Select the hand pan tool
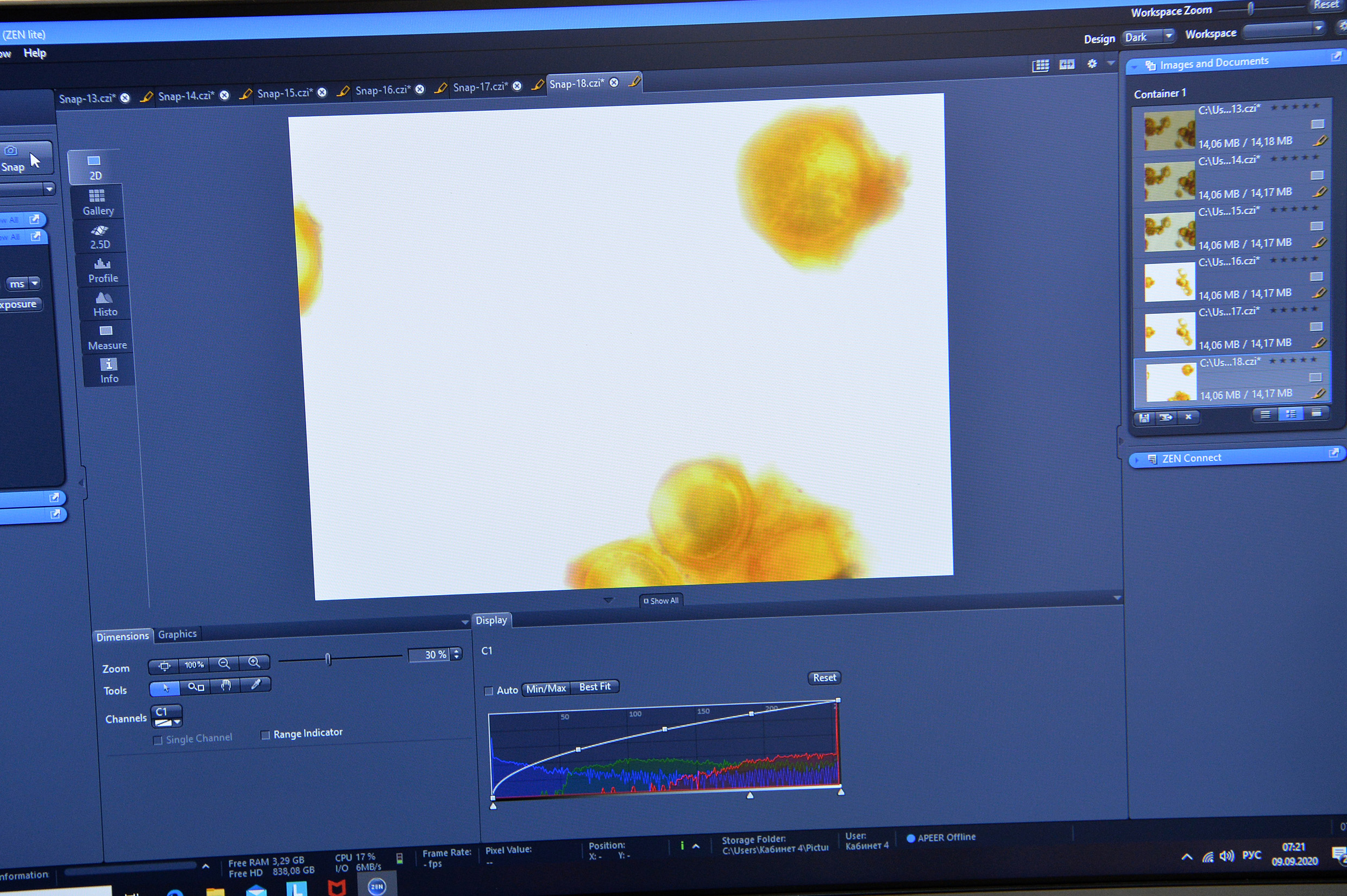 (226, 685)
